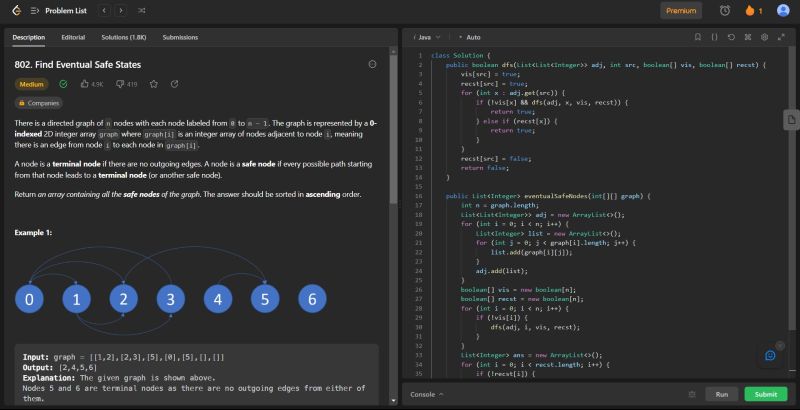The image size is (800, 410).
Task: Open the user profile avatar
Action: tap(783, 11)
